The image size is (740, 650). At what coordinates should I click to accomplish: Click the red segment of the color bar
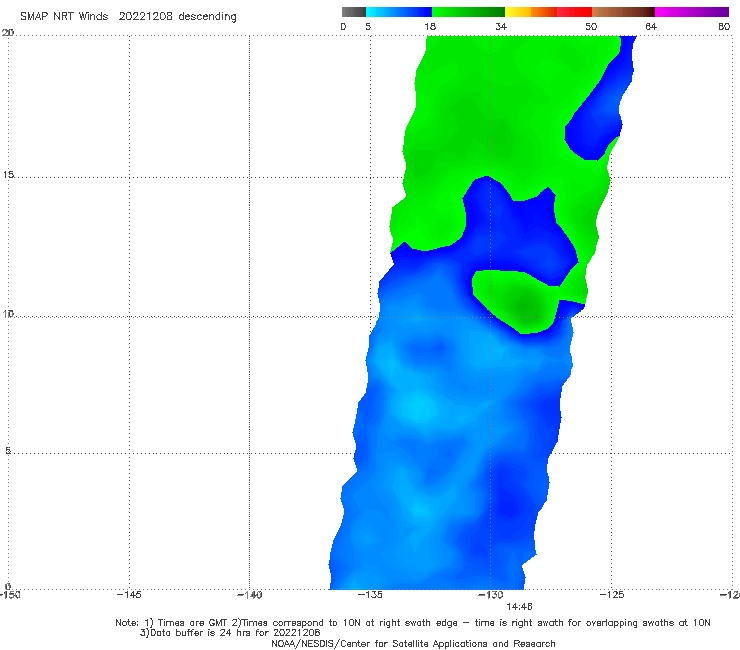pos(574,12)
